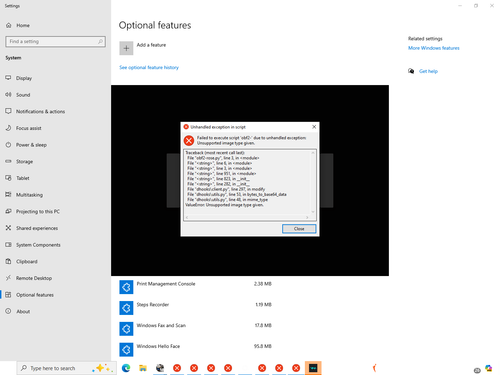Viewport: 500px width, 375px height.
Task: Click traceback row with line 951
Action: coord(221,174)
